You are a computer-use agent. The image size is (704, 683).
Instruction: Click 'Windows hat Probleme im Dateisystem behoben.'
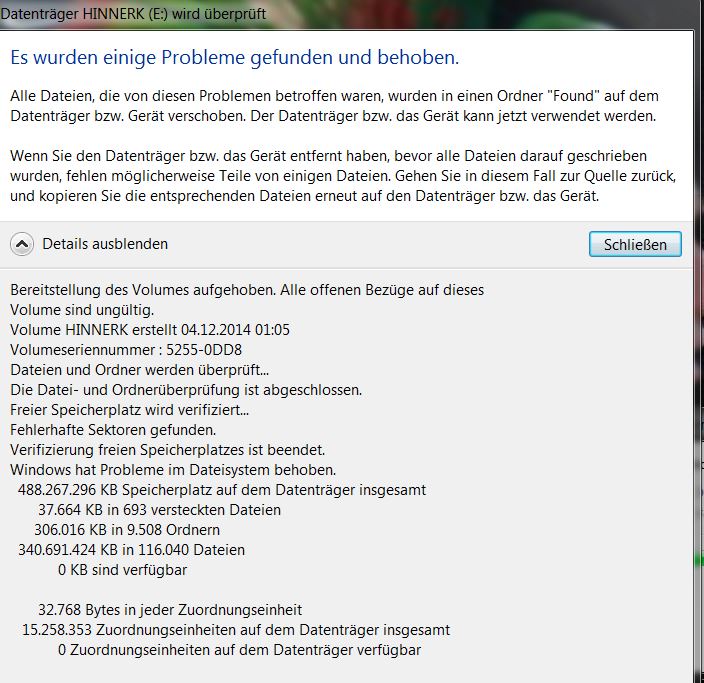pos(173,470)
